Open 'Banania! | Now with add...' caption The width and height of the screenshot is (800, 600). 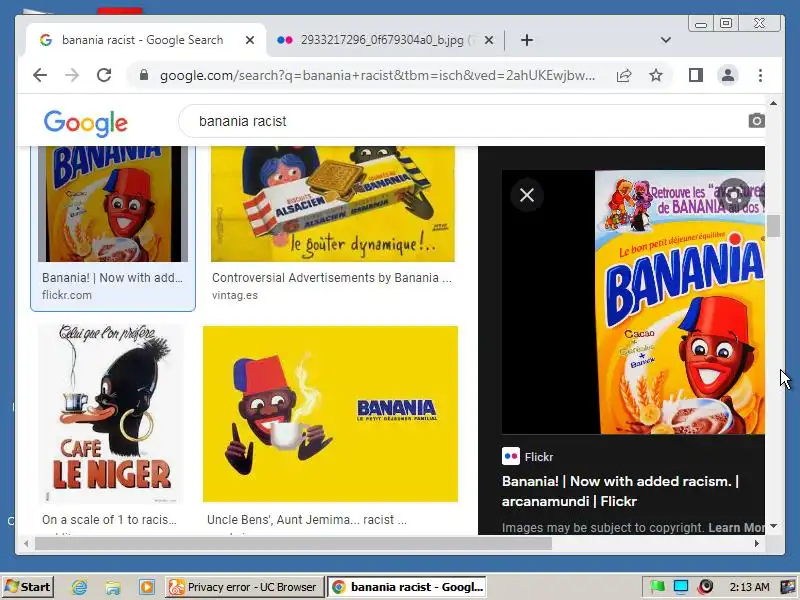112,278
